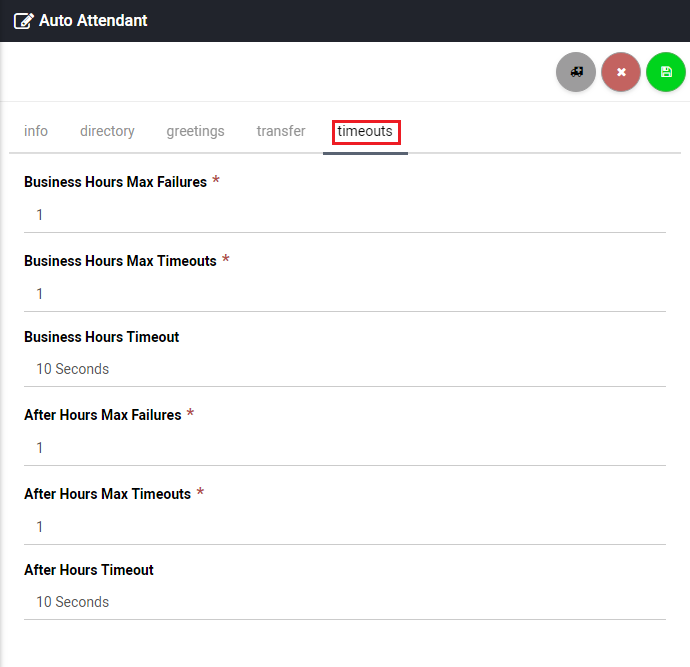Screen dimensions: 690x667
Task: Click the Business Hours Max Timeouts input
Action: [344, 294]
